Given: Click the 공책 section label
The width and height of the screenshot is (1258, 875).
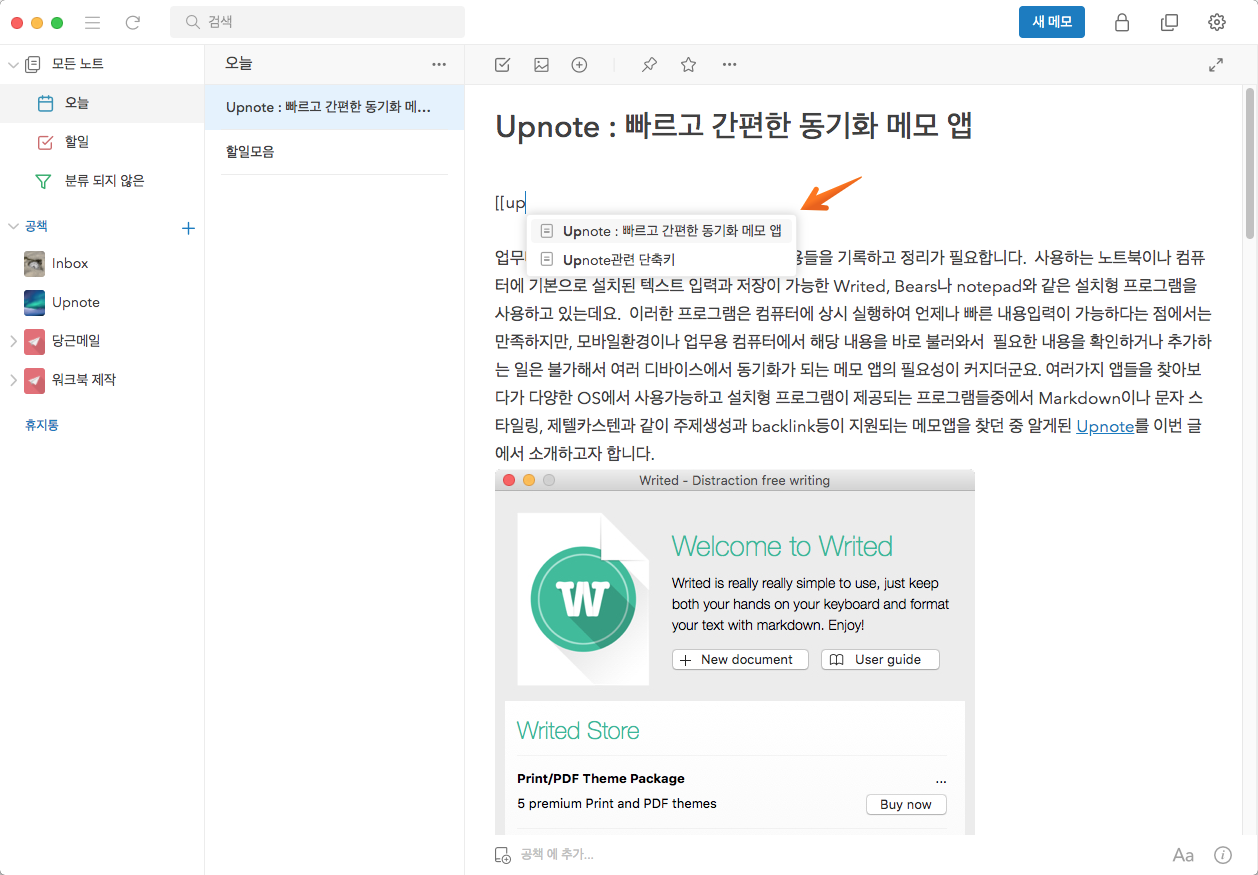Looking at the screenshot, I should (x=36, y=227).
